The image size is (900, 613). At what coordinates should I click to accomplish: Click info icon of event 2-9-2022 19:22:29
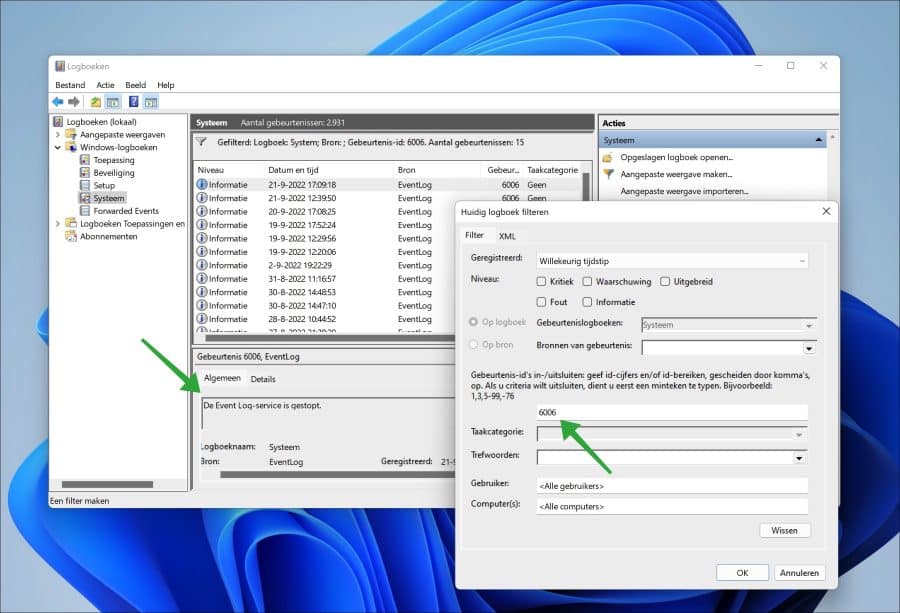coord(201,265)
